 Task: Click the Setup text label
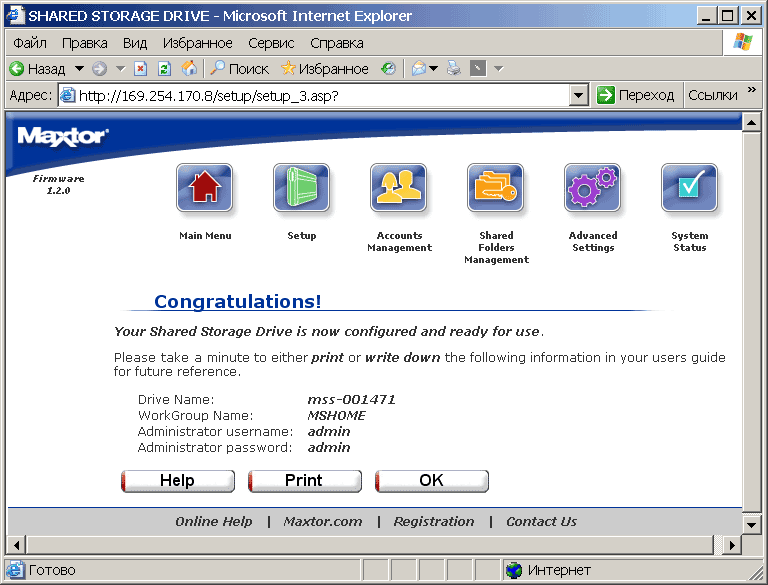302,236
